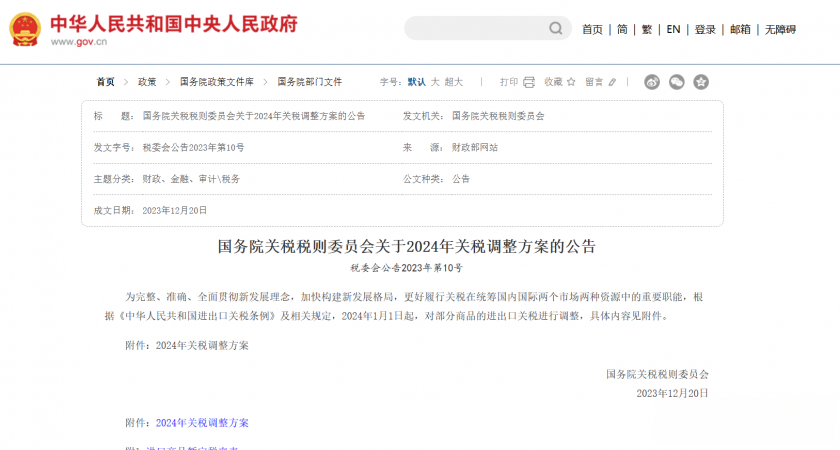The width and height of the screenshot is (840, 450).
Task: Open the 登录 login link
Action: coord(705,30)
